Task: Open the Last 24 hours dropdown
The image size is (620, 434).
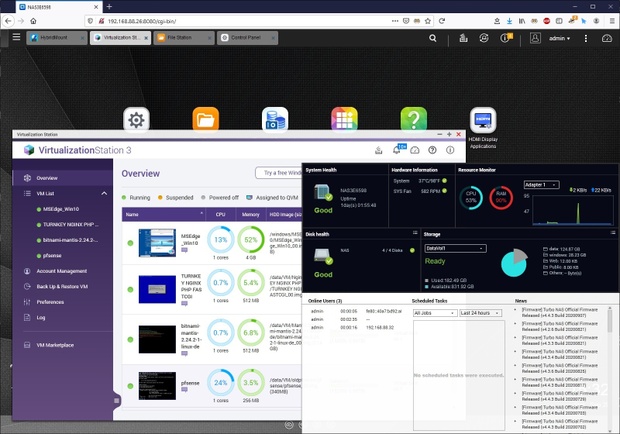Action: (x=480, y=313)
